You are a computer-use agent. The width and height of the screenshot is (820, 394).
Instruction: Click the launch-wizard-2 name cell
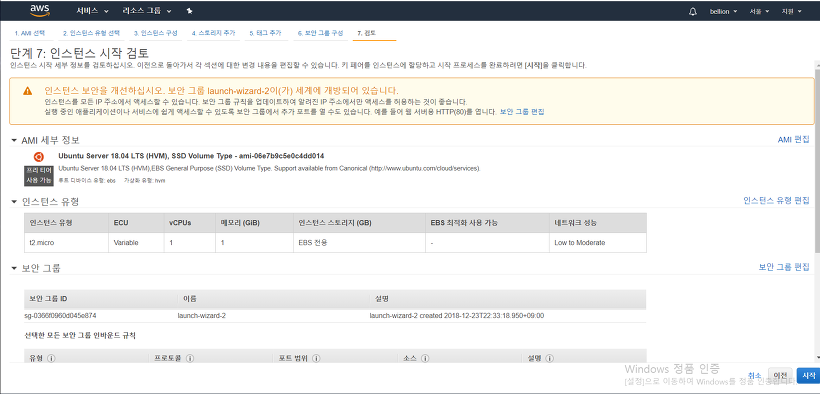click(201, 316)
